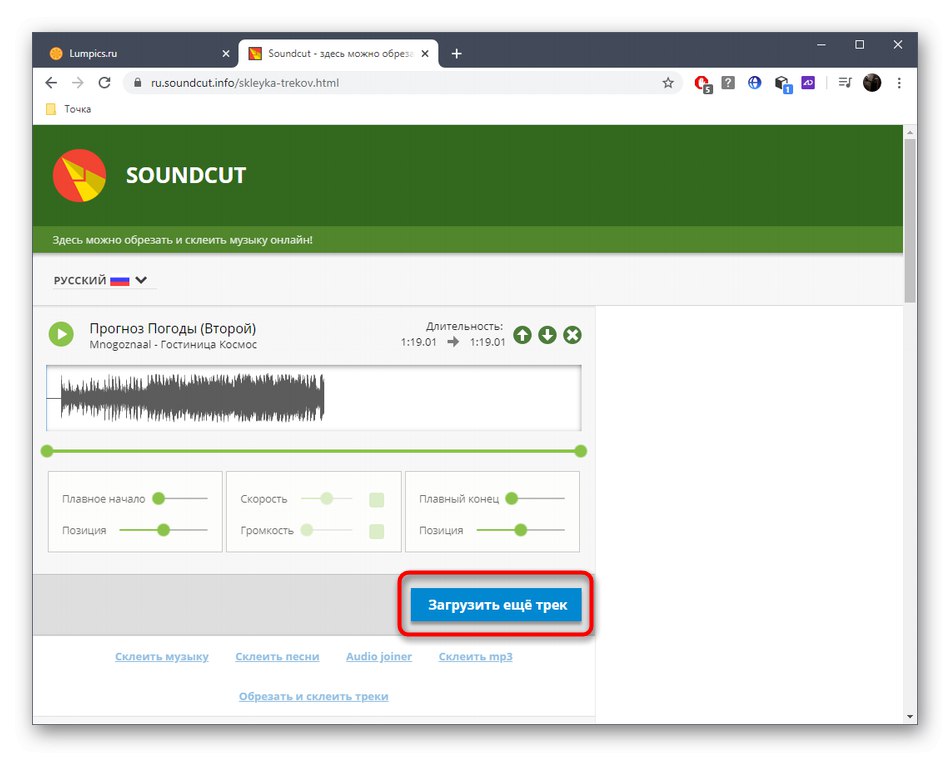Viewport: 950px width, 757px height.
Task: Click the SOUNDCUT title text
Action: (186, 175)
